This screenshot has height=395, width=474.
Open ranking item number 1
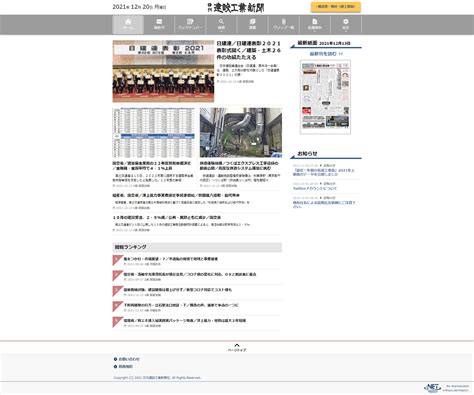click(x=171, y=259)
